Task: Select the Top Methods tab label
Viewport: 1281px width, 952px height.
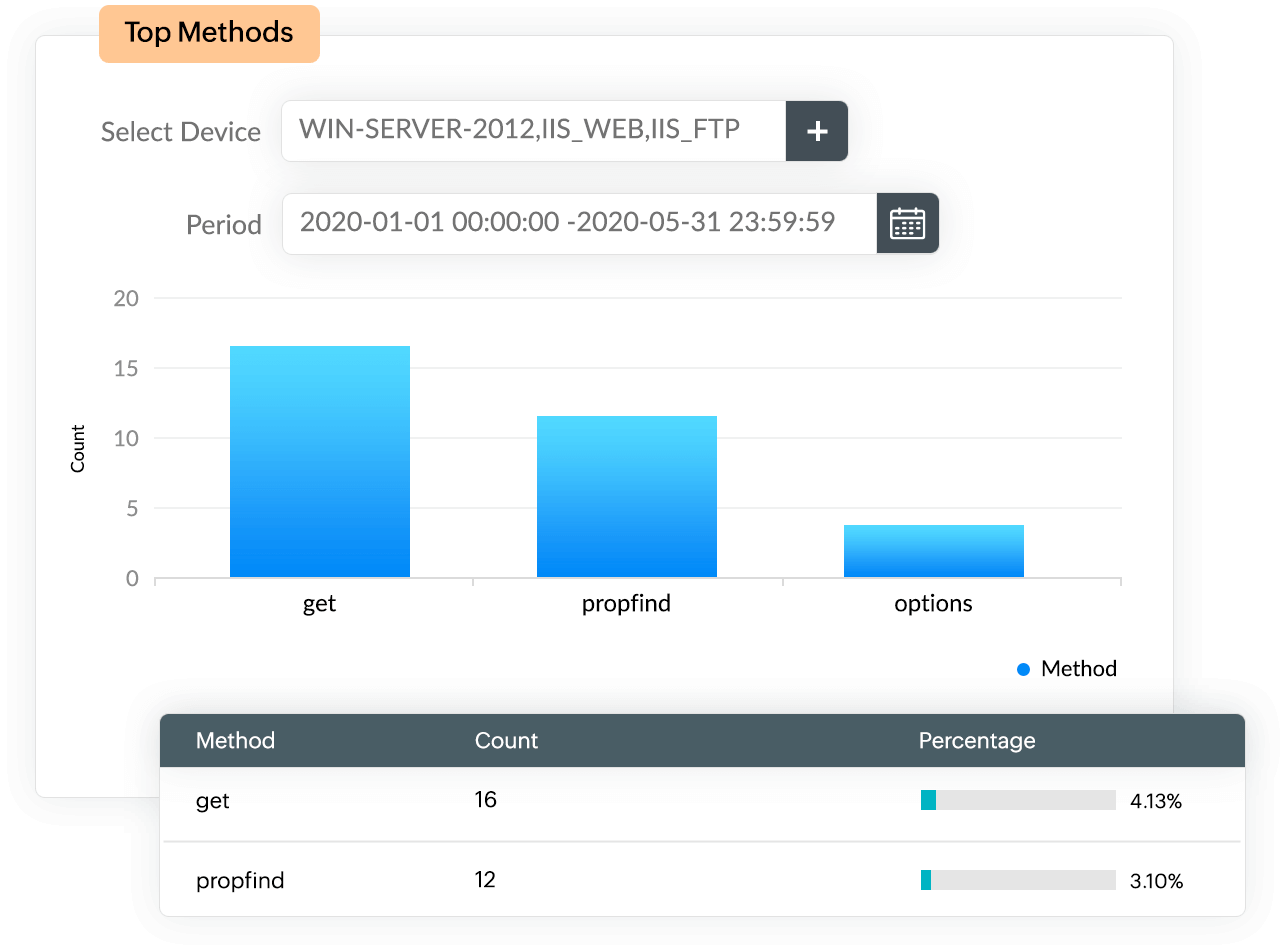Action: (209, 33)
